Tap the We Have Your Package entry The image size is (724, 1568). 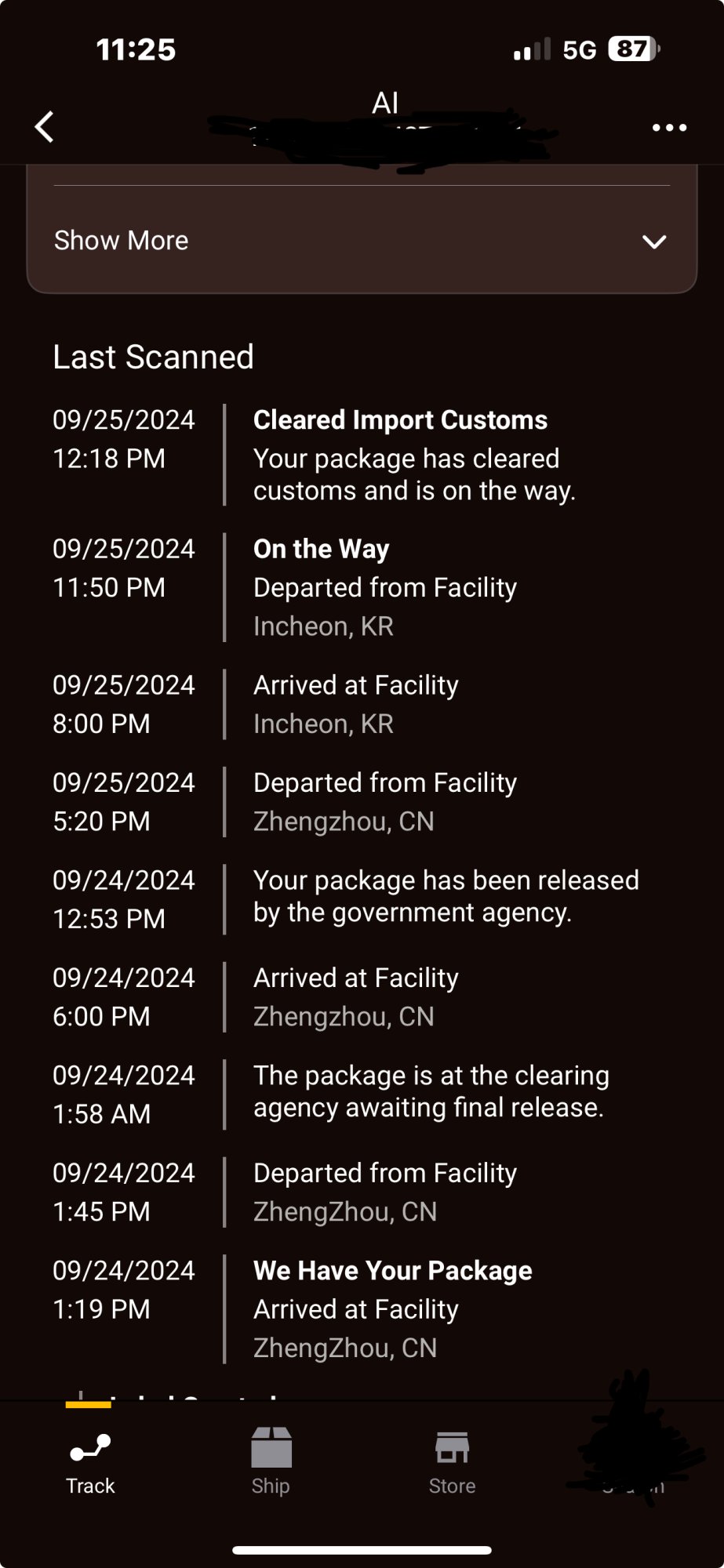click(x=362, y=1309)
